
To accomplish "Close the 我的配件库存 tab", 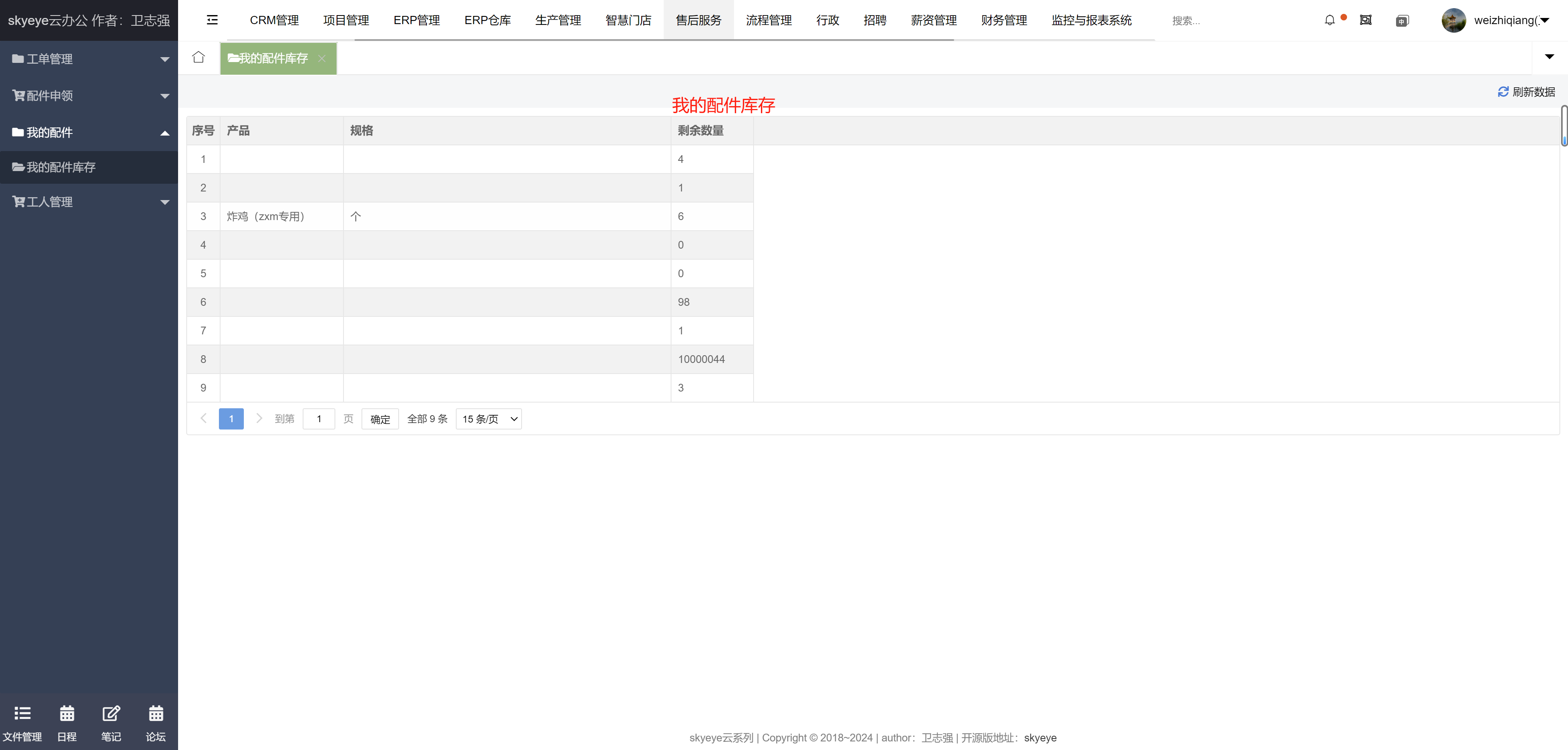I will pyautogui.click(x=322, y=58).
